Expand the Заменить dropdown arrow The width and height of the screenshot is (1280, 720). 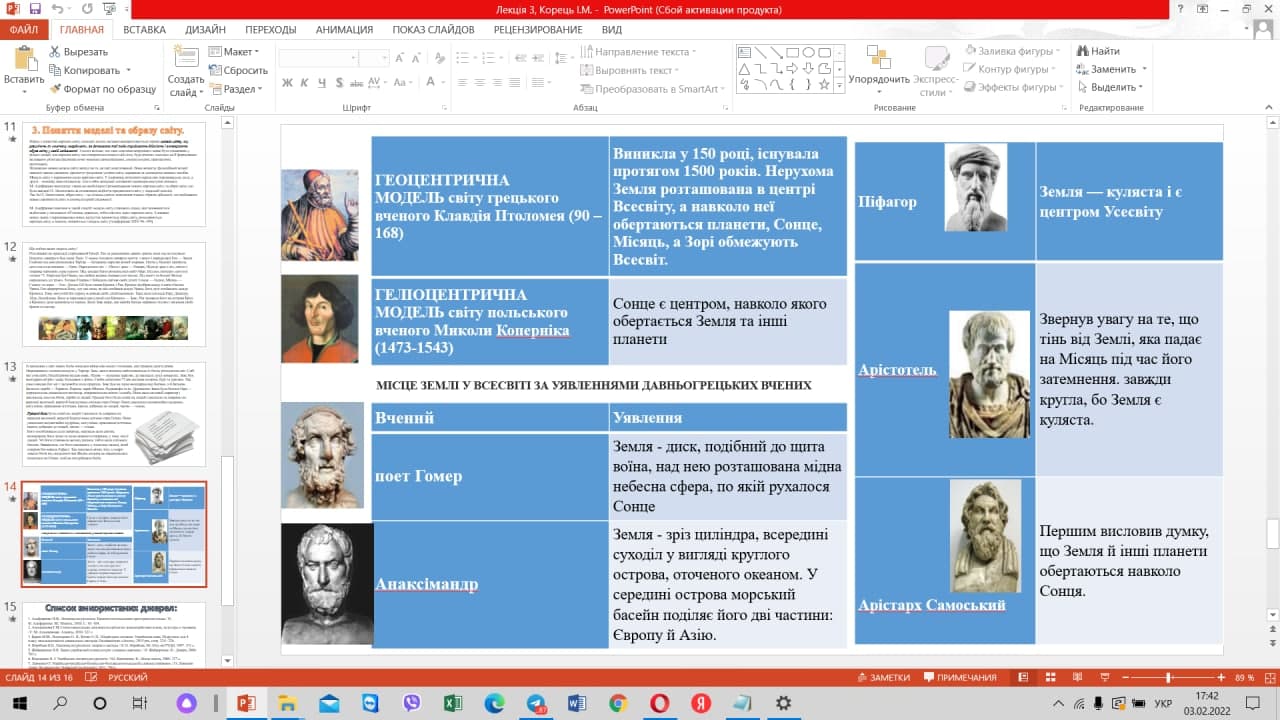1144,70
